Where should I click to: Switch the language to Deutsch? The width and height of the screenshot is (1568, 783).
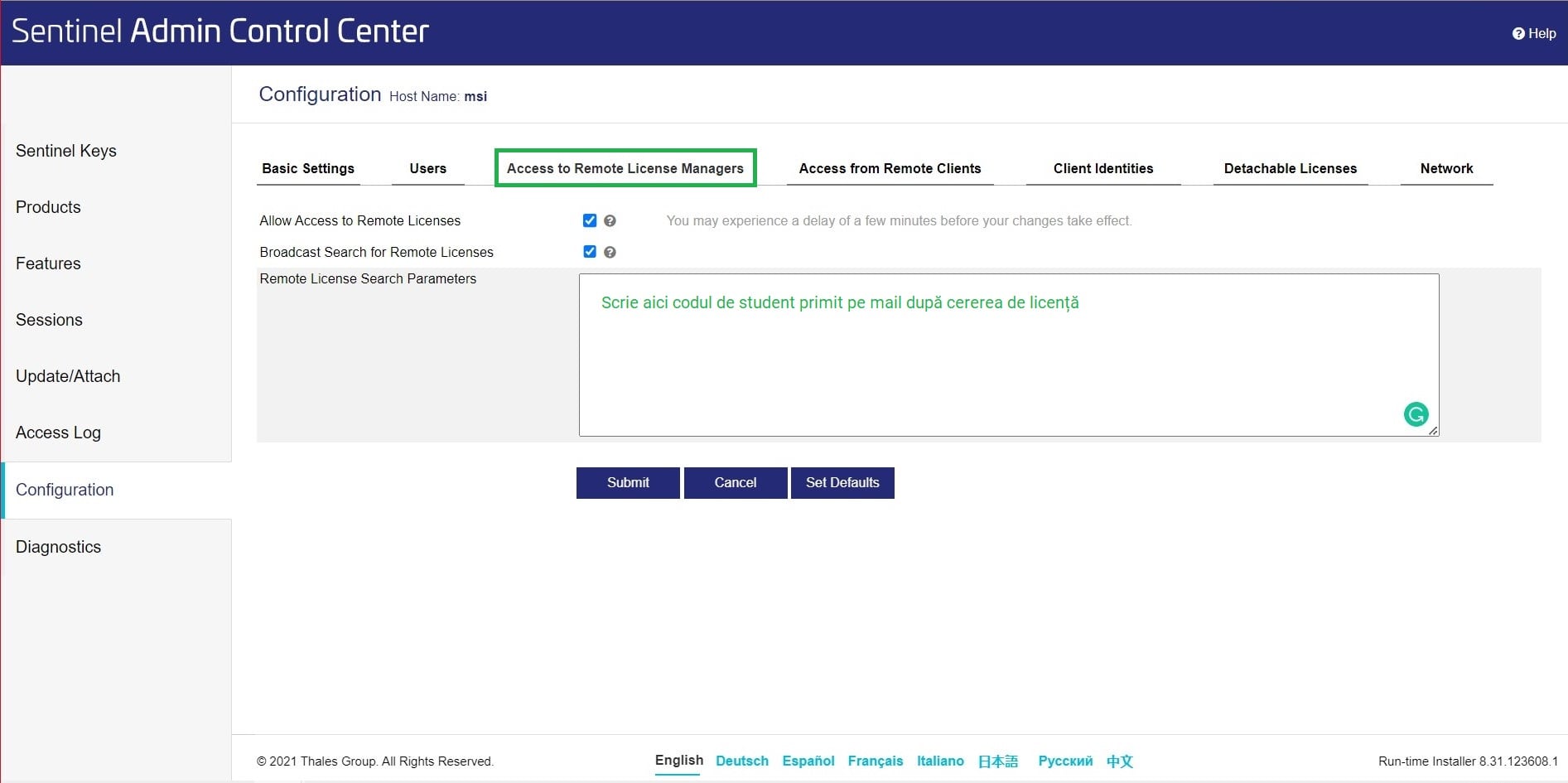click(742, 761)
